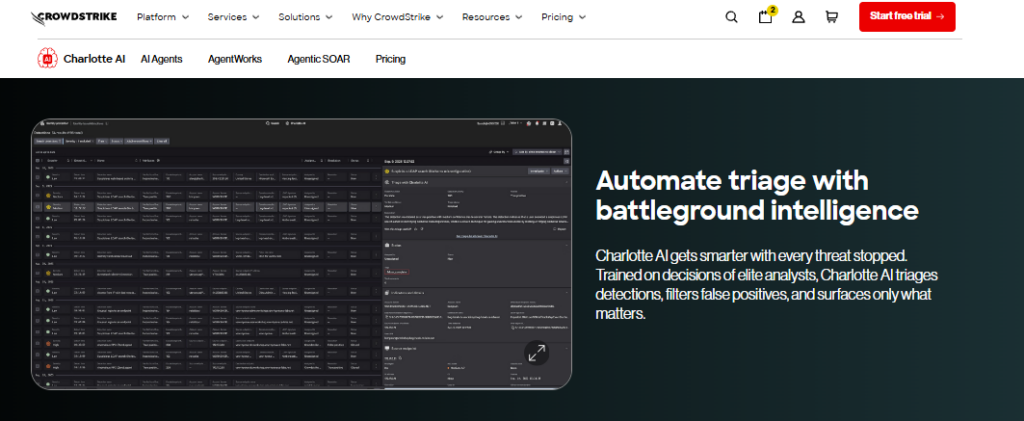Expand the Resources menu
The width and height of the screenshot is (1024, 421).
(492, 17)
